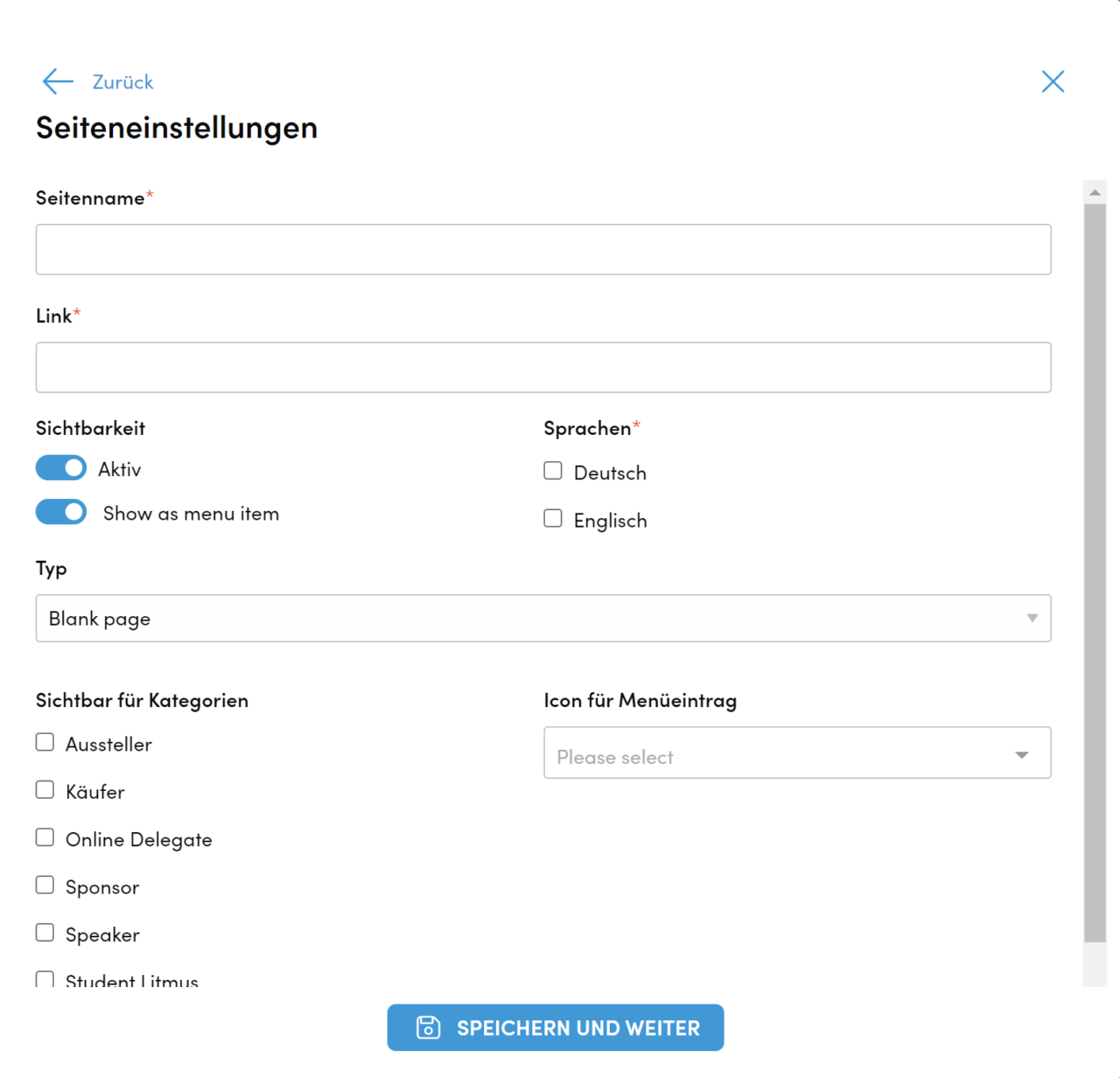Viewport: 1120px width, 1078px height.
Task: Click the Seitenname input field
Action: click(x=543, y=249)
